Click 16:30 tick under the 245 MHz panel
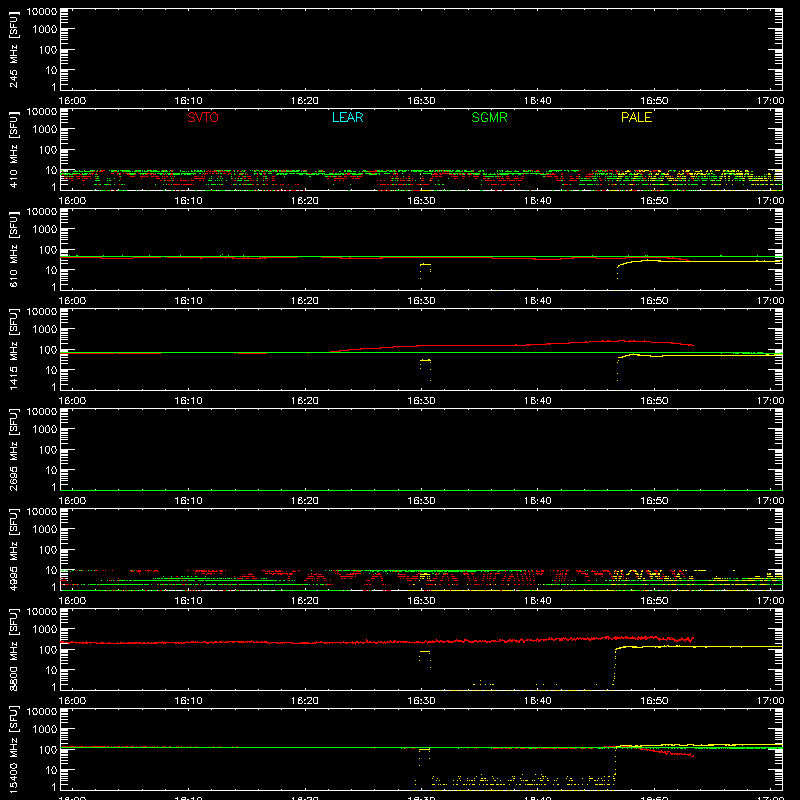 (421, 101)
